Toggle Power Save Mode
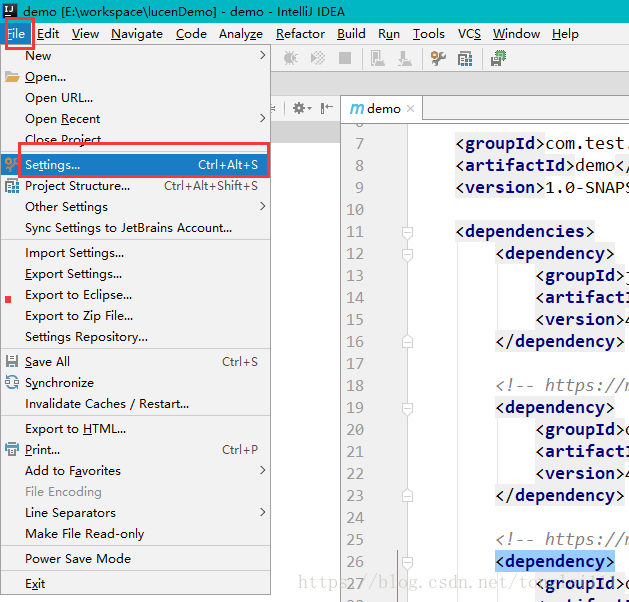 [x=136, y=559]
